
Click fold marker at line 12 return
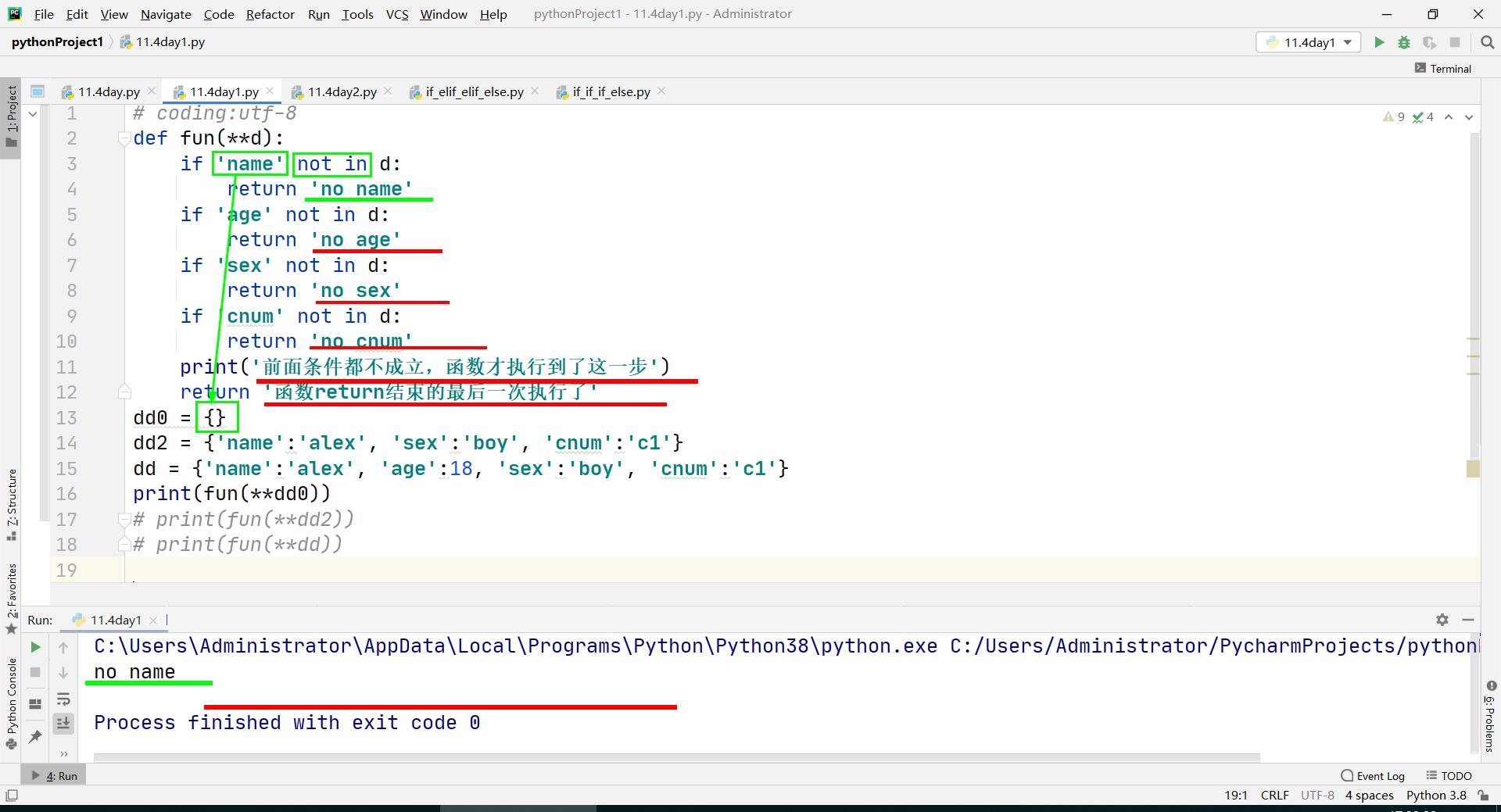[x=124, y=392]
